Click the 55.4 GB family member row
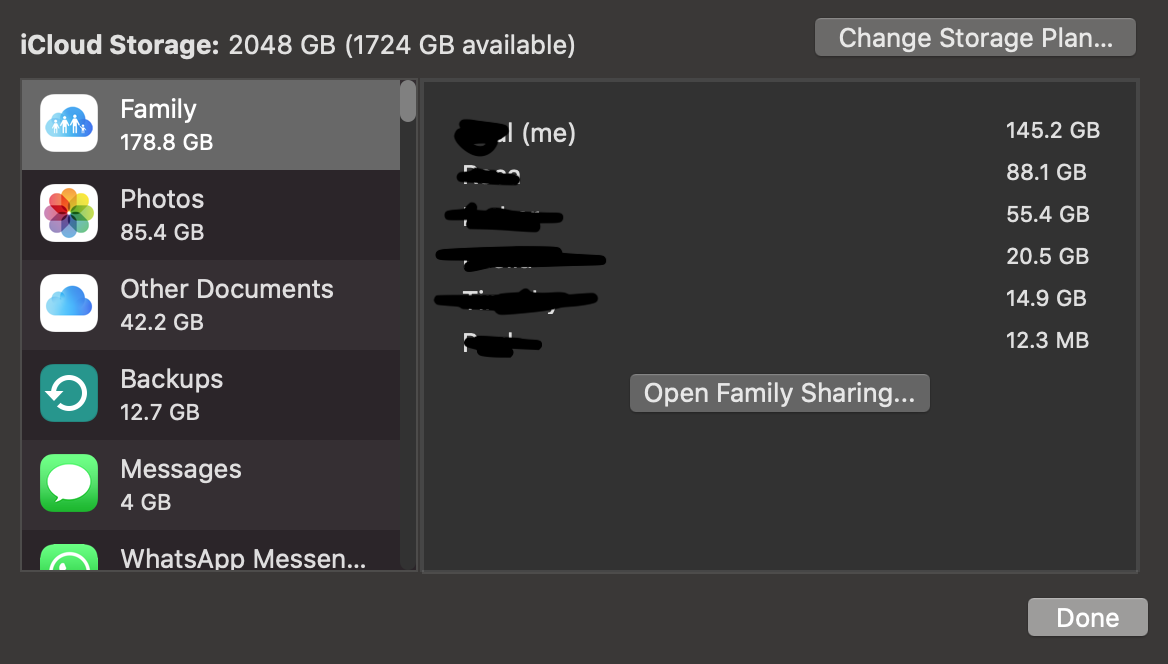1168x664 pixels. (780, 215)
